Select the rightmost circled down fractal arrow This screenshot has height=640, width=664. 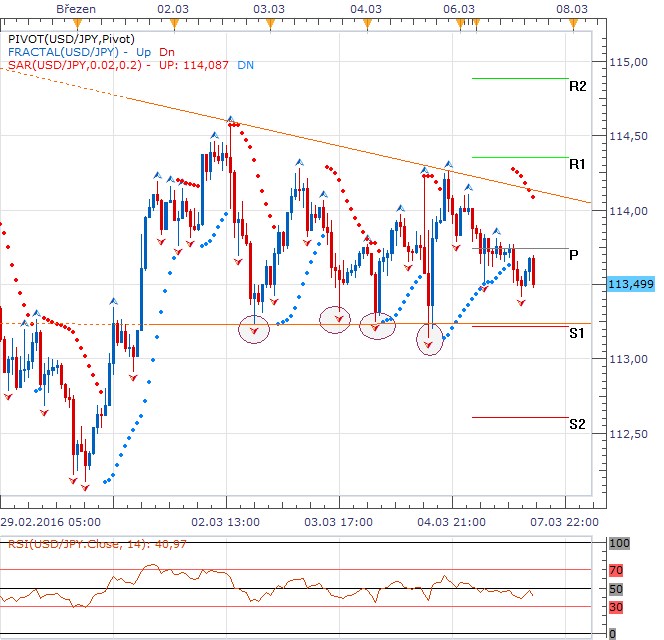tap(430, 343)
